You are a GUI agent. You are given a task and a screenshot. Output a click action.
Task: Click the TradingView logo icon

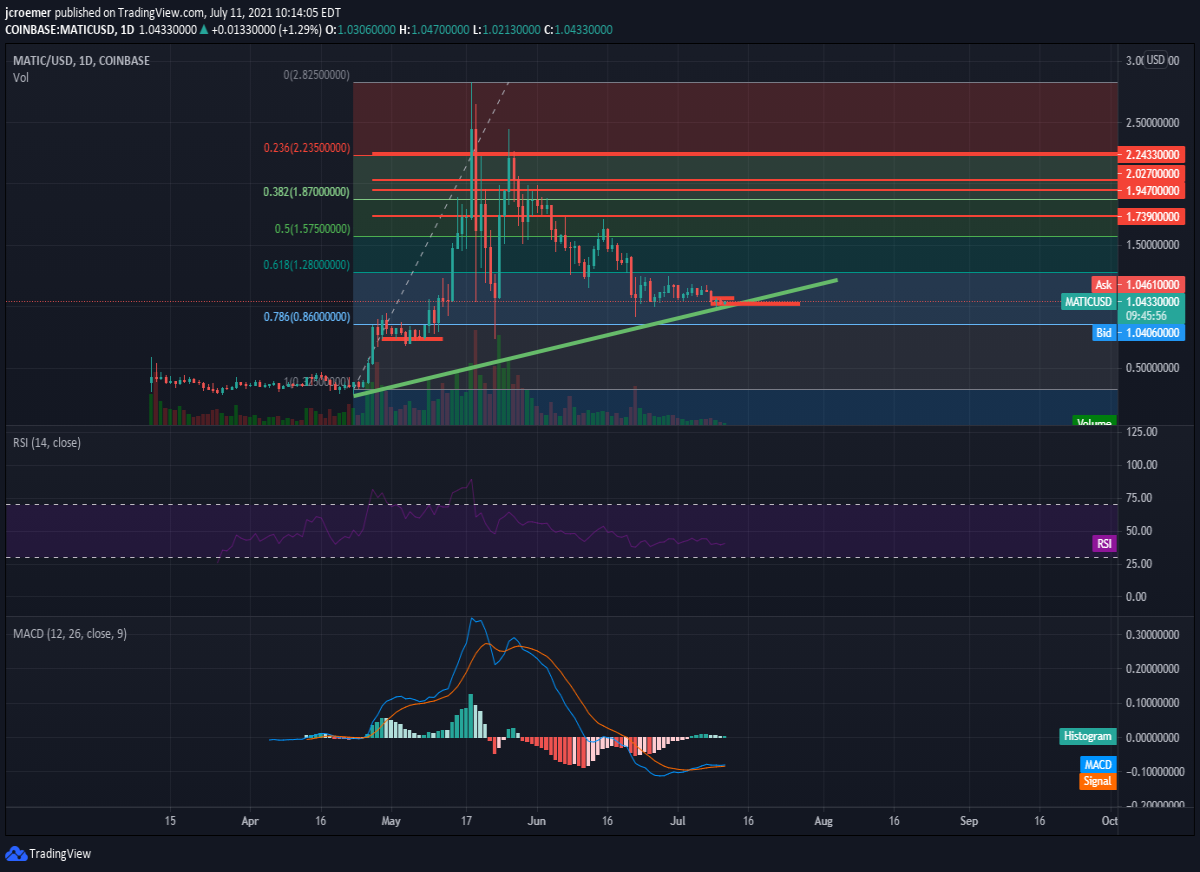[15, 853]
